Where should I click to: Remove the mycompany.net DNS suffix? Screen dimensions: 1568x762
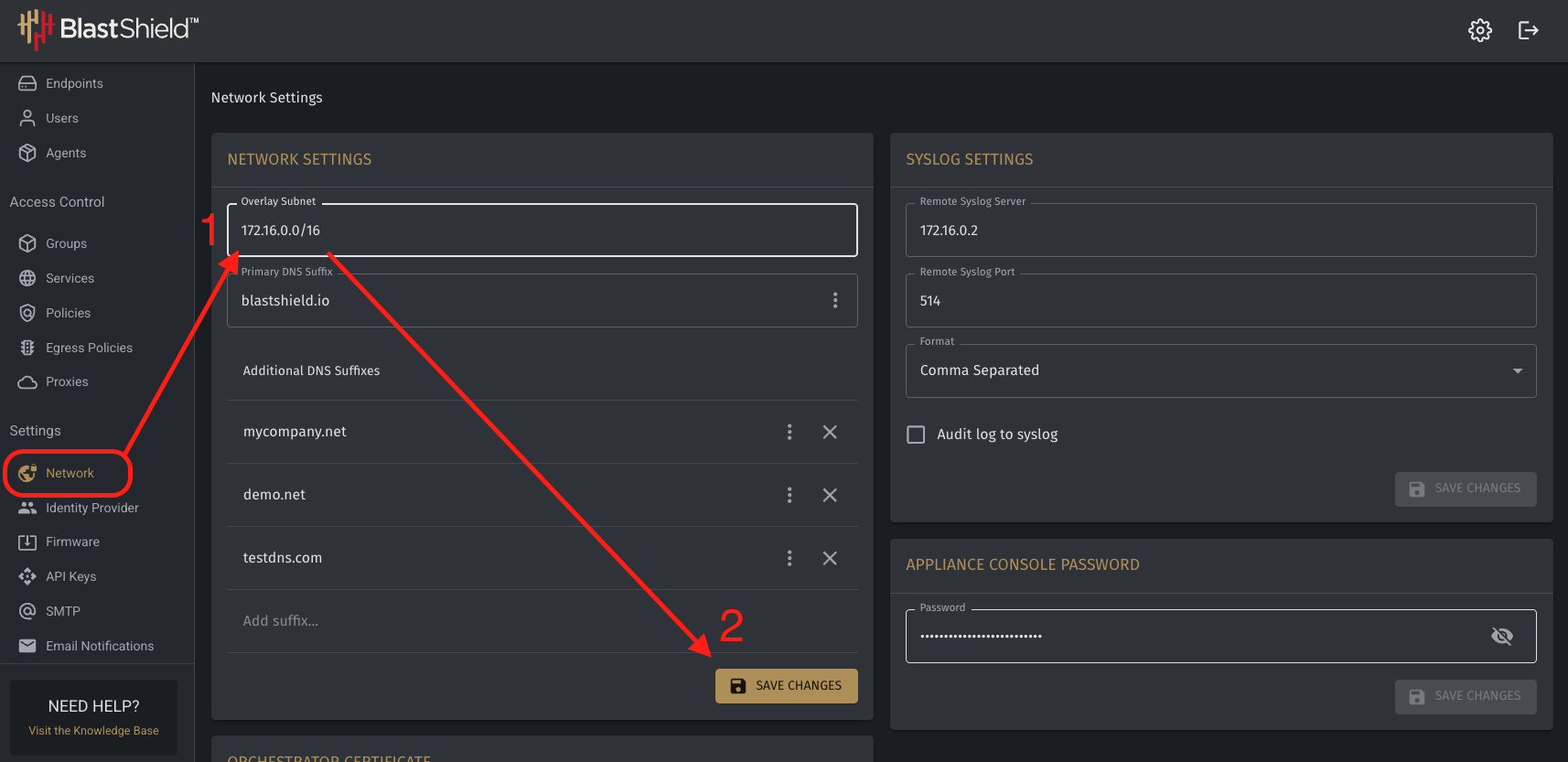(830, 432)
